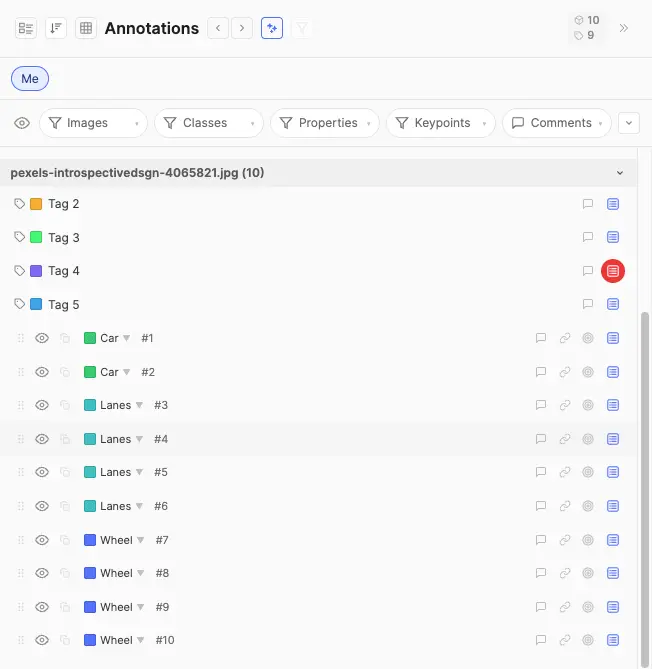Viewport: 652px width, 669px height.
Task: Open the Properties filter dropdown
Action: (x=325, y=123)
